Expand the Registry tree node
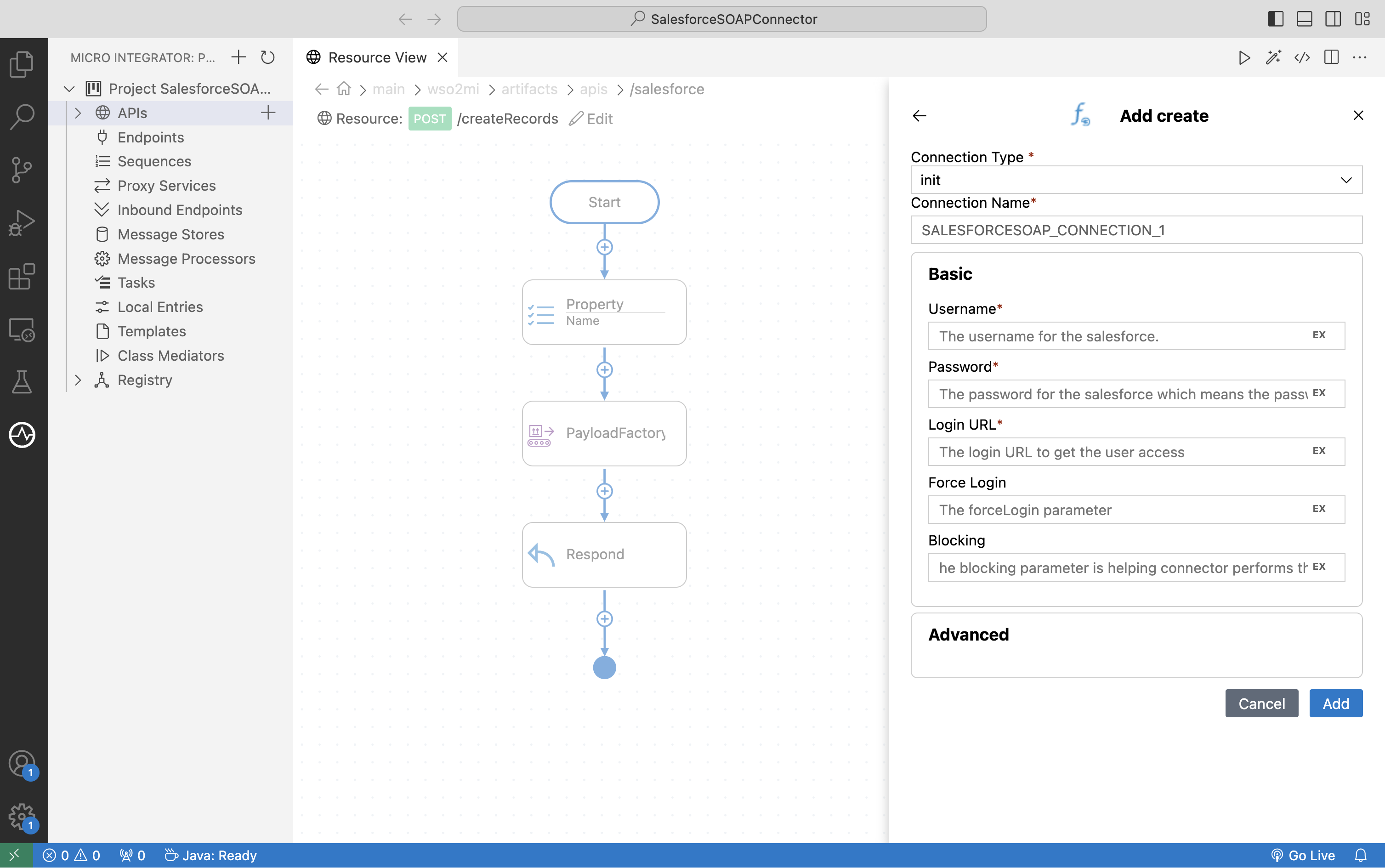 [78, 380]
